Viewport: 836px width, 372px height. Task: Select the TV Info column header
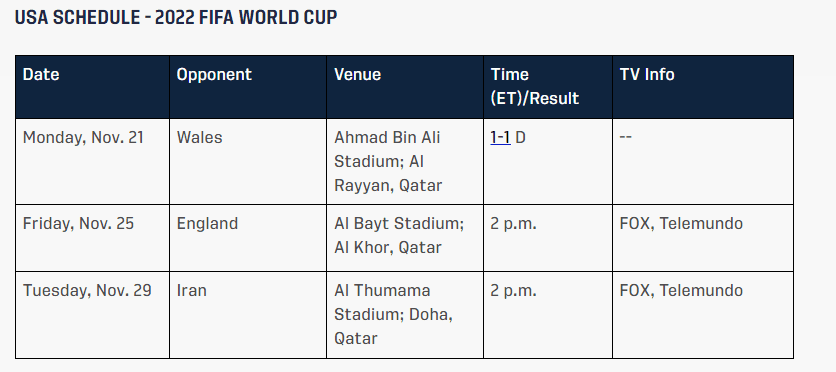click(x=703, y=87)
